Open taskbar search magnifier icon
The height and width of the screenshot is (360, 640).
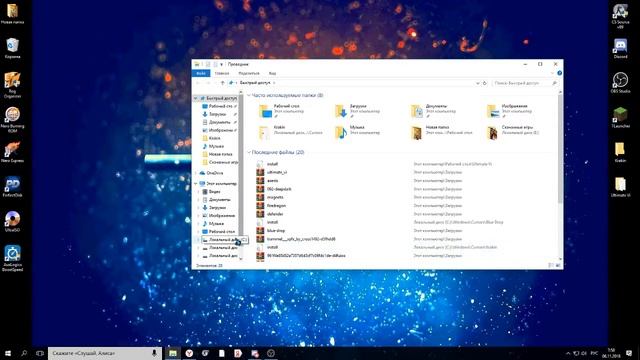tap(24, 353)
